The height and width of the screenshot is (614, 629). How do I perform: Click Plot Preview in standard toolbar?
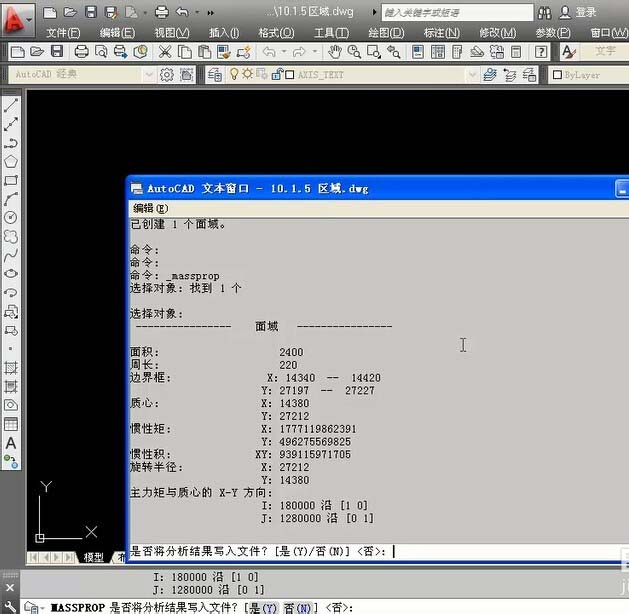tap(101, 52)
